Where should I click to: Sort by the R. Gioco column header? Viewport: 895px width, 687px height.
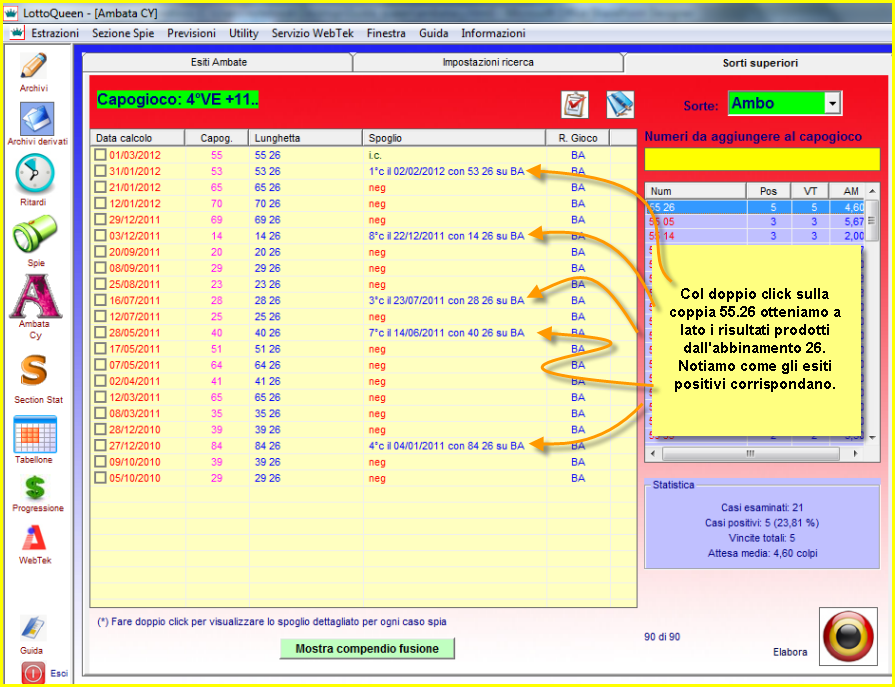point(578,138)
